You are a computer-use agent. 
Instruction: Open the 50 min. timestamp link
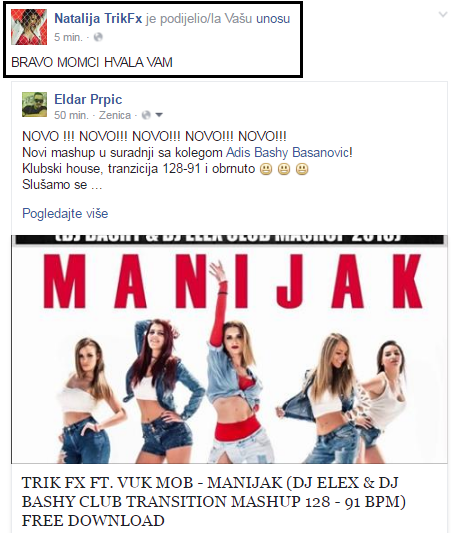[71, 115]
